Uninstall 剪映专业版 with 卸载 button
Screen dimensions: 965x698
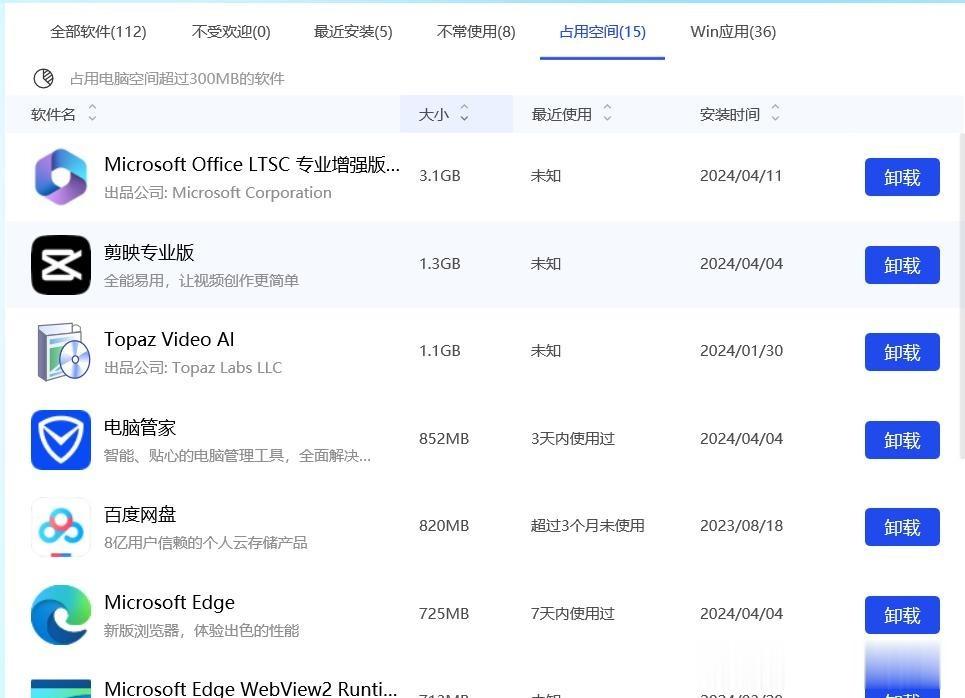[902, 265]
